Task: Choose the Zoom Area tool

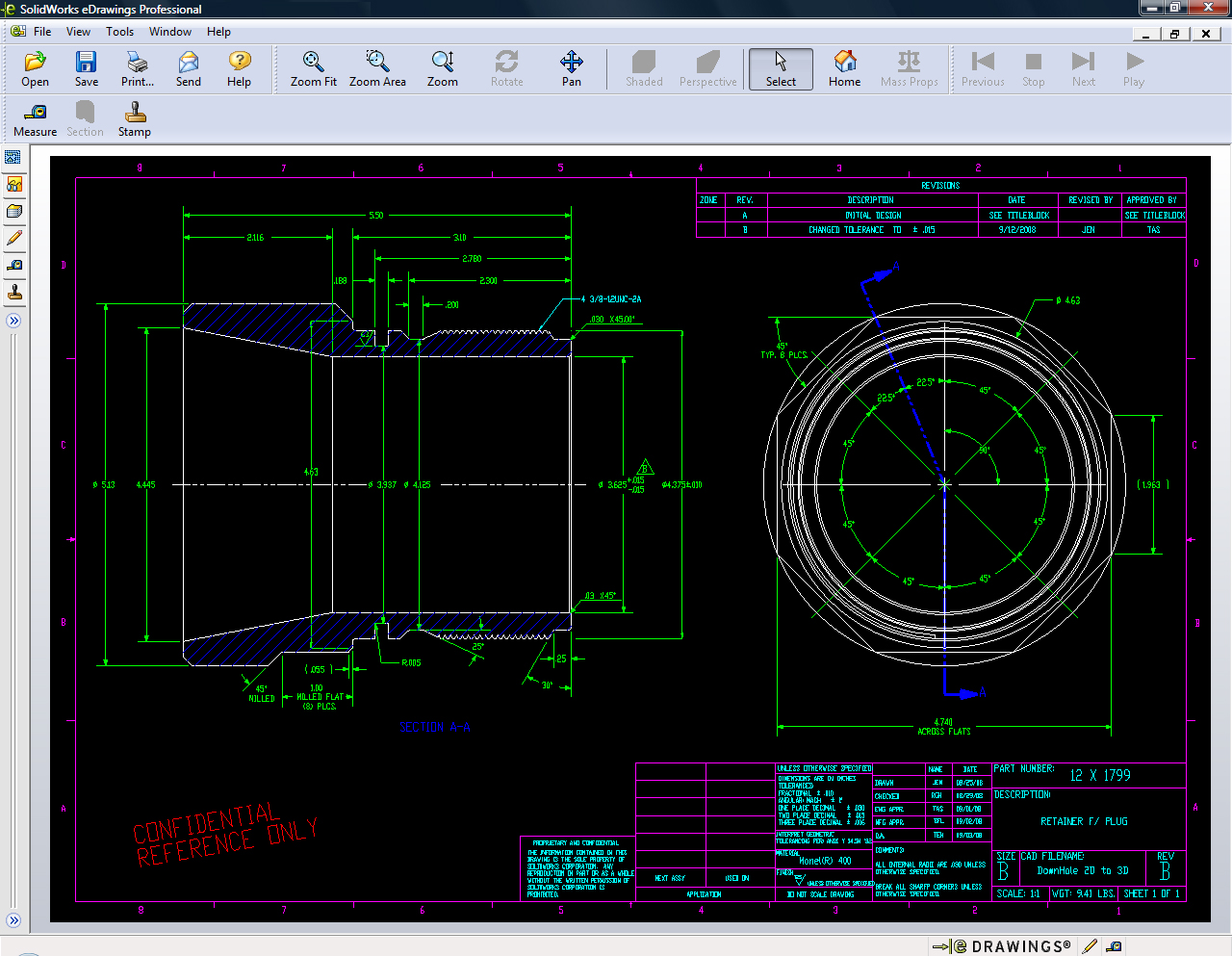Action: point(377,68)
